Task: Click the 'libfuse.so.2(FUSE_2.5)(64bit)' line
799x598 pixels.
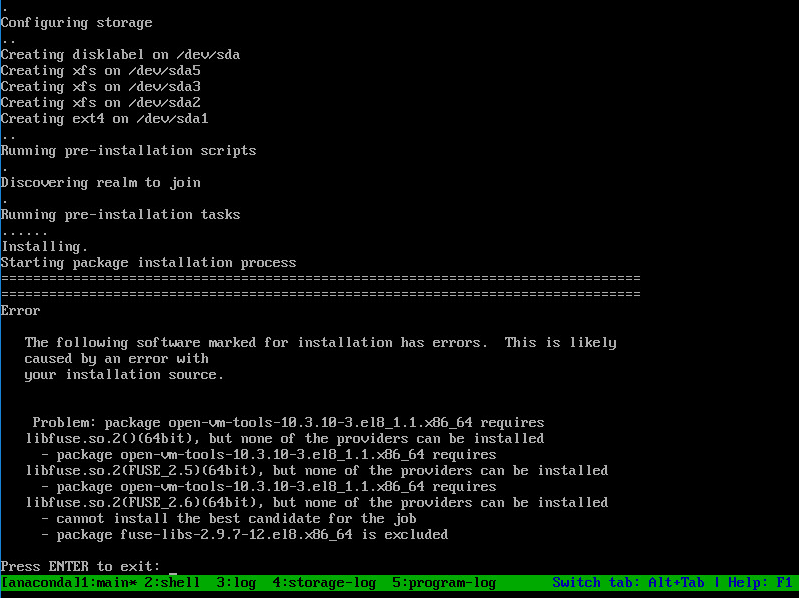Action: point(317,470)
